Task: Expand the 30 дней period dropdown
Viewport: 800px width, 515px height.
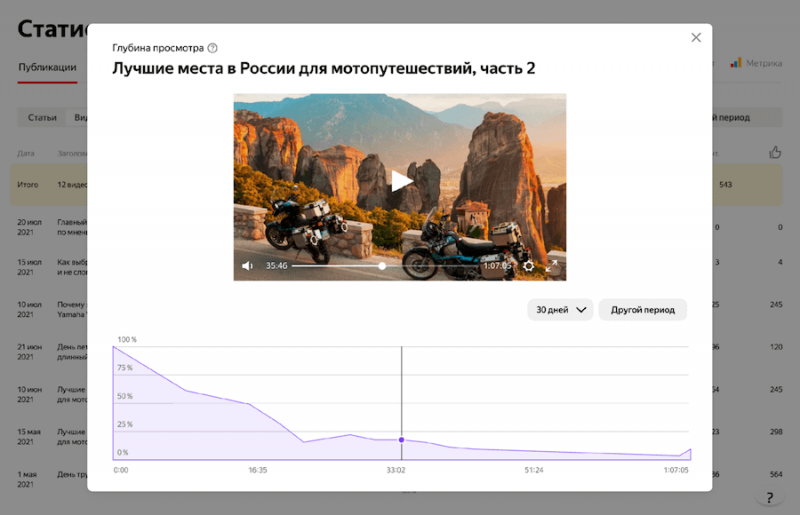Action: [x=560, y=310]
